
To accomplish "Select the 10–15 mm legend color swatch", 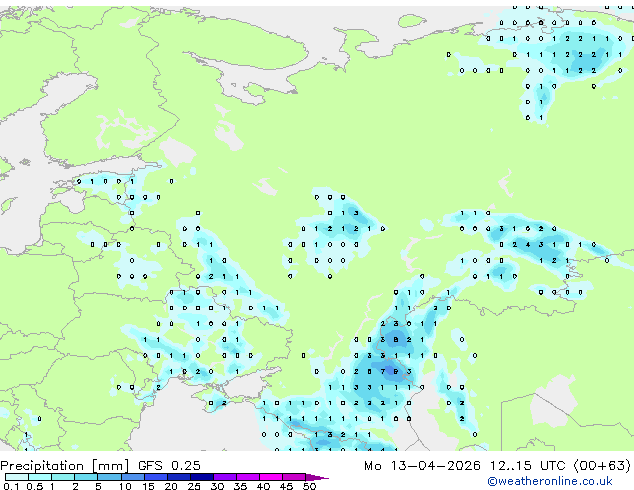I will (x=133, y=477).
